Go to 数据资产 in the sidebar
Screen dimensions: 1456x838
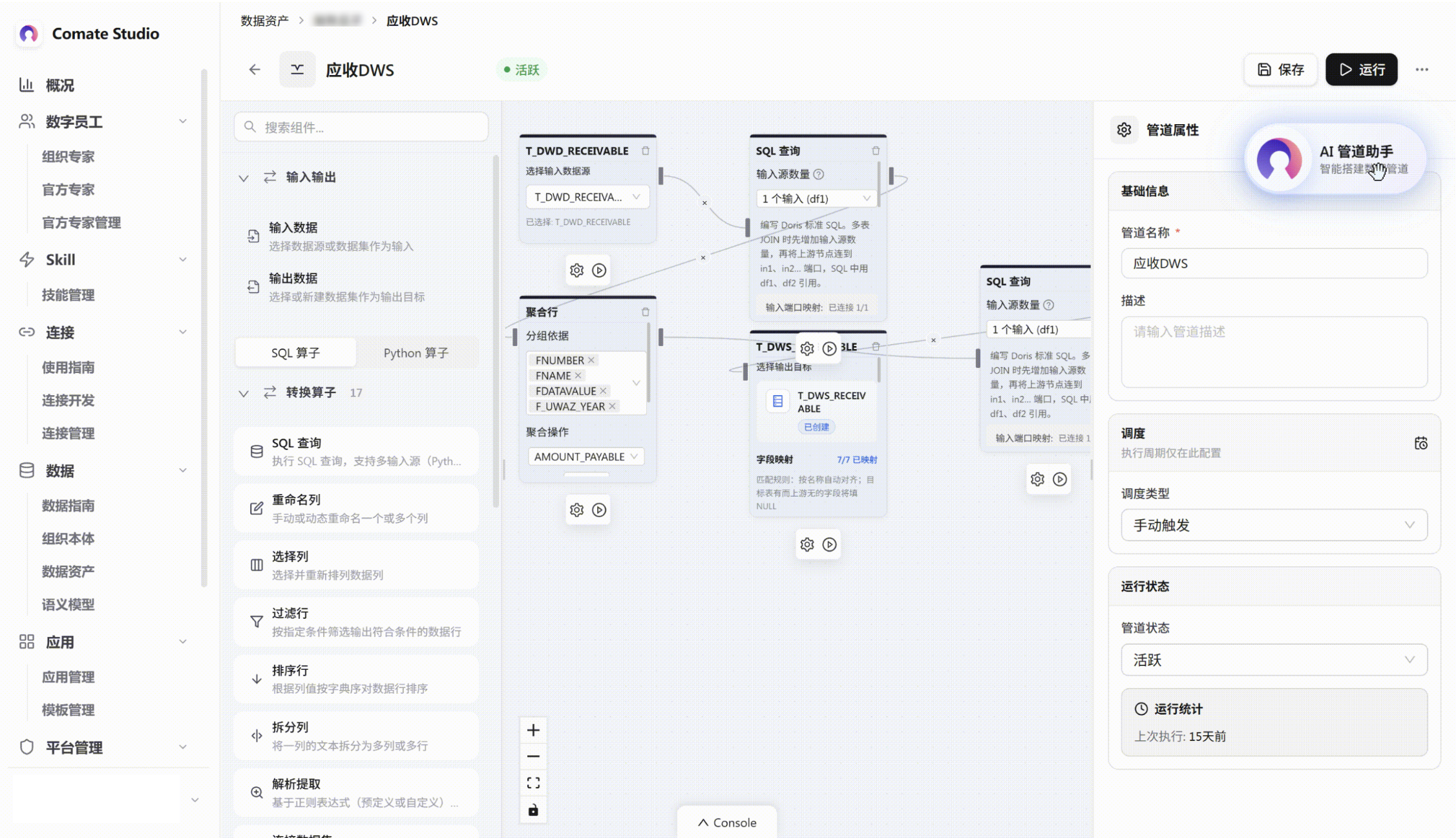click(x=69, y=572)
